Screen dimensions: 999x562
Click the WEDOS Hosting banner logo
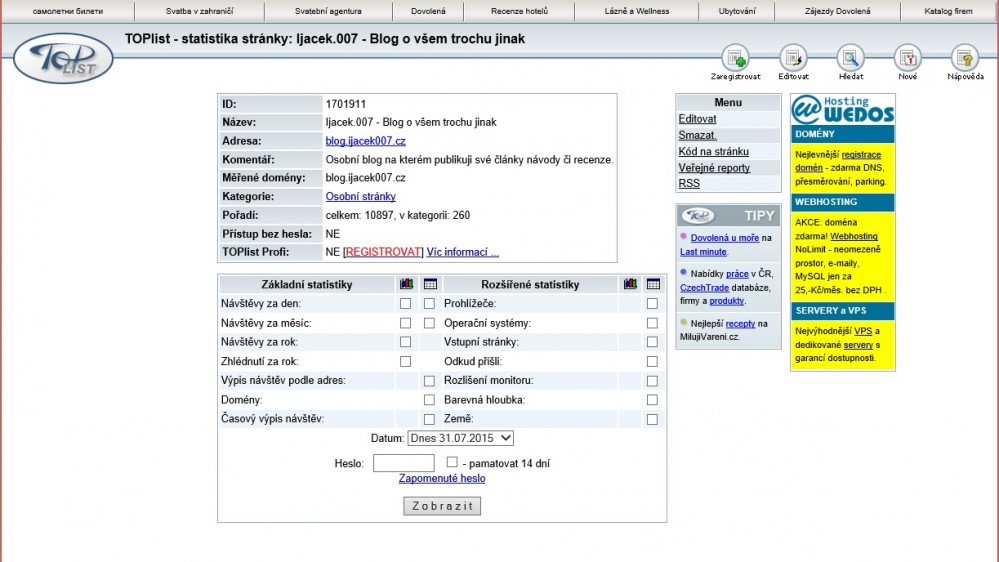[x=843, y=109]
